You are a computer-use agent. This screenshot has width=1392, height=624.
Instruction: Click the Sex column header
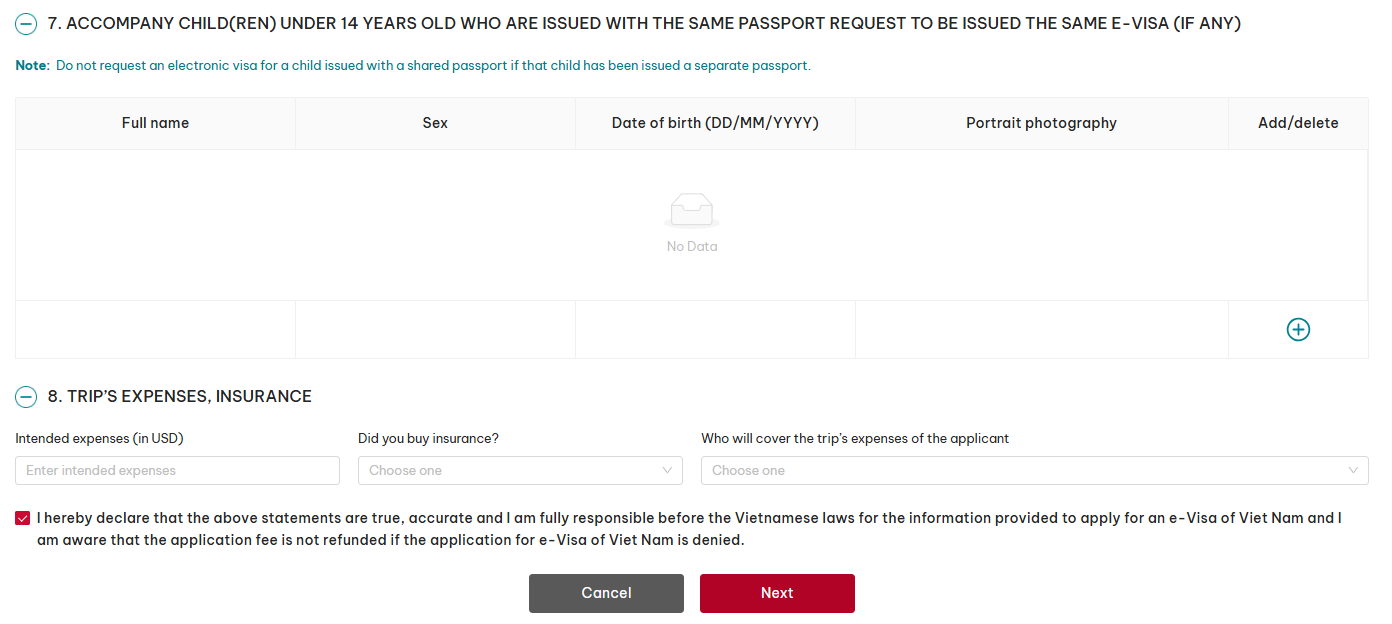[435, 123]
